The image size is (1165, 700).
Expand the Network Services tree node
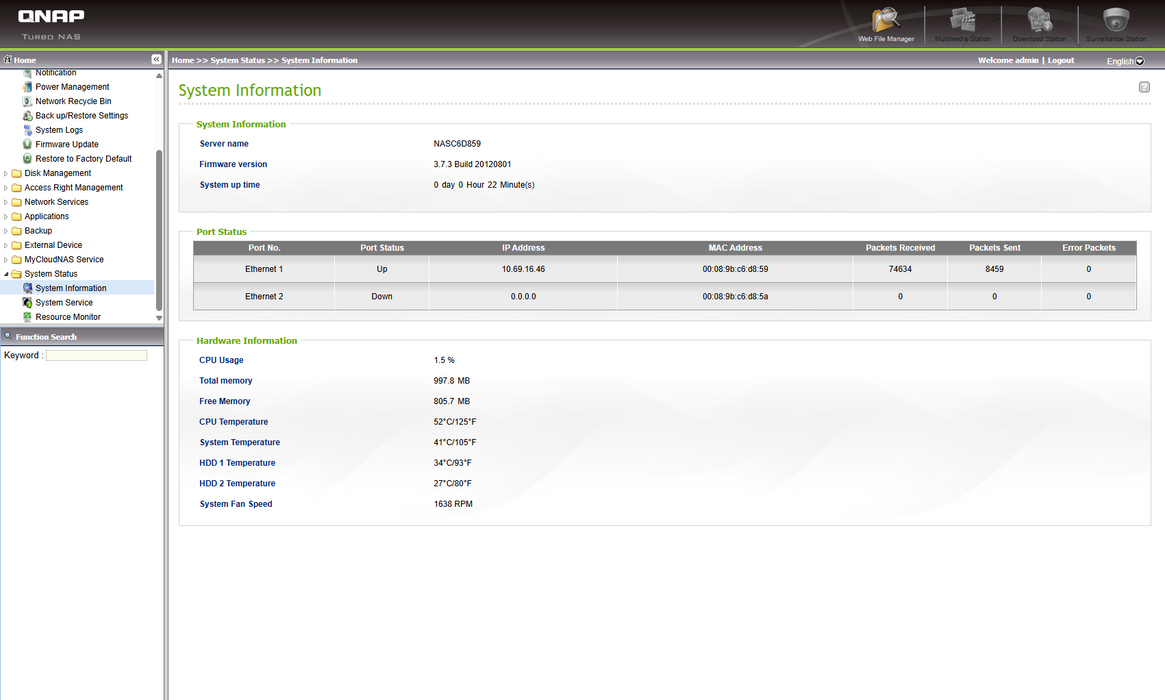[6, 202]
